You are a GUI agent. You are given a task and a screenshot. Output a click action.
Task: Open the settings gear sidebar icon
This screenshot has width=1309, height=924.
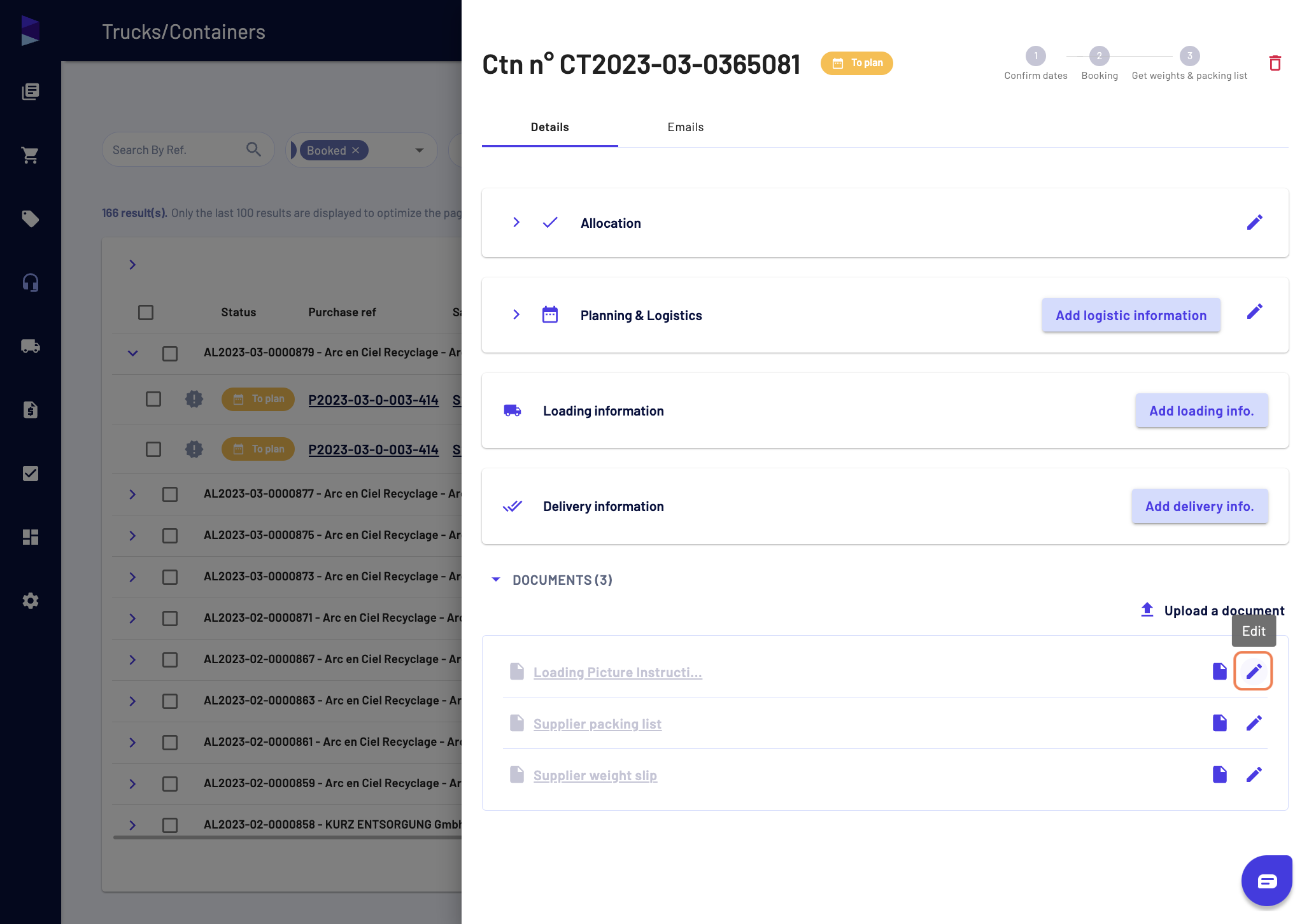pyautogui.click(x=30, y=601)
